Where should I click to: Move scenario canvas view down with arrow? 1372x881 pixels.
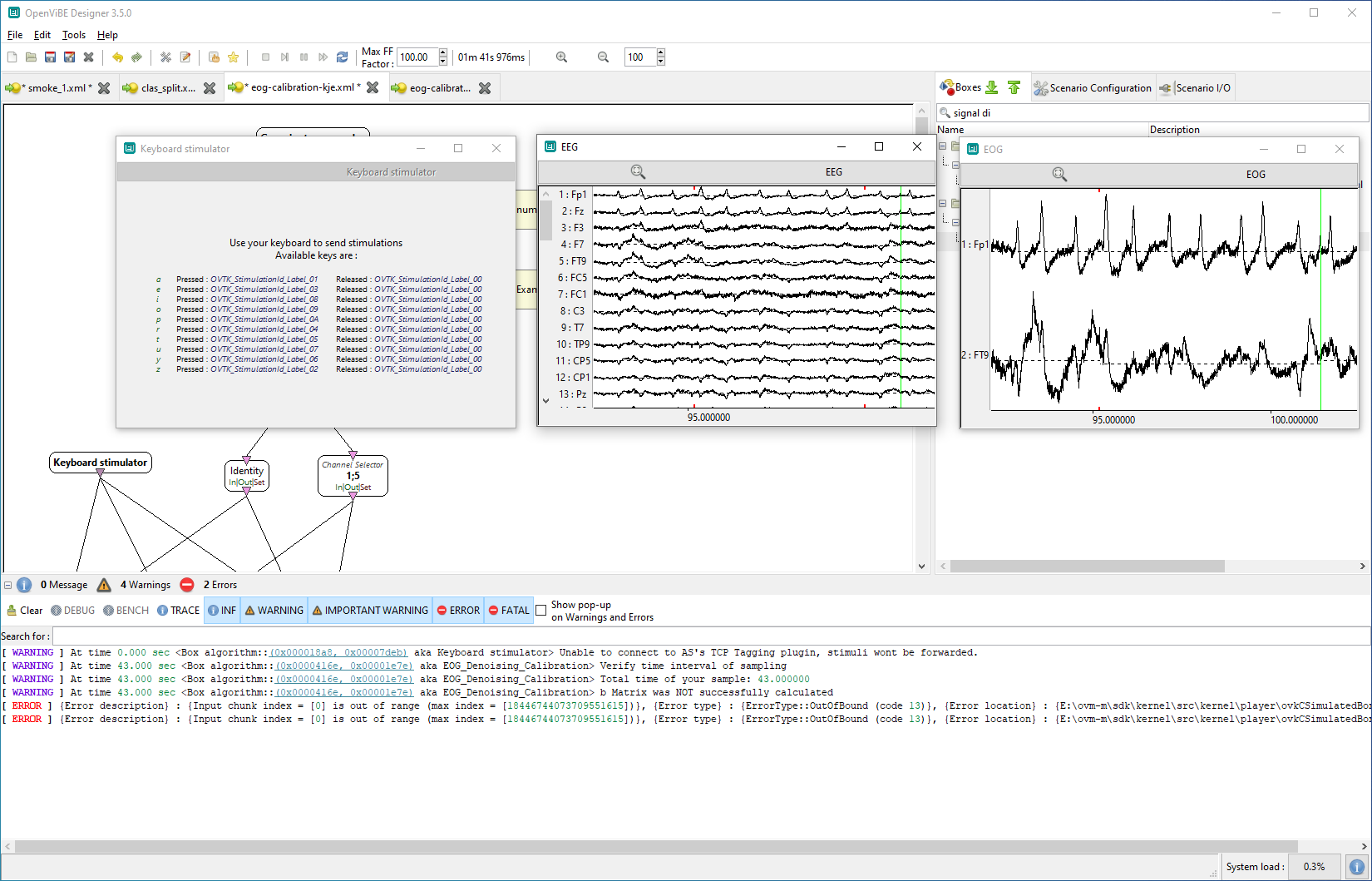point(921,567)
